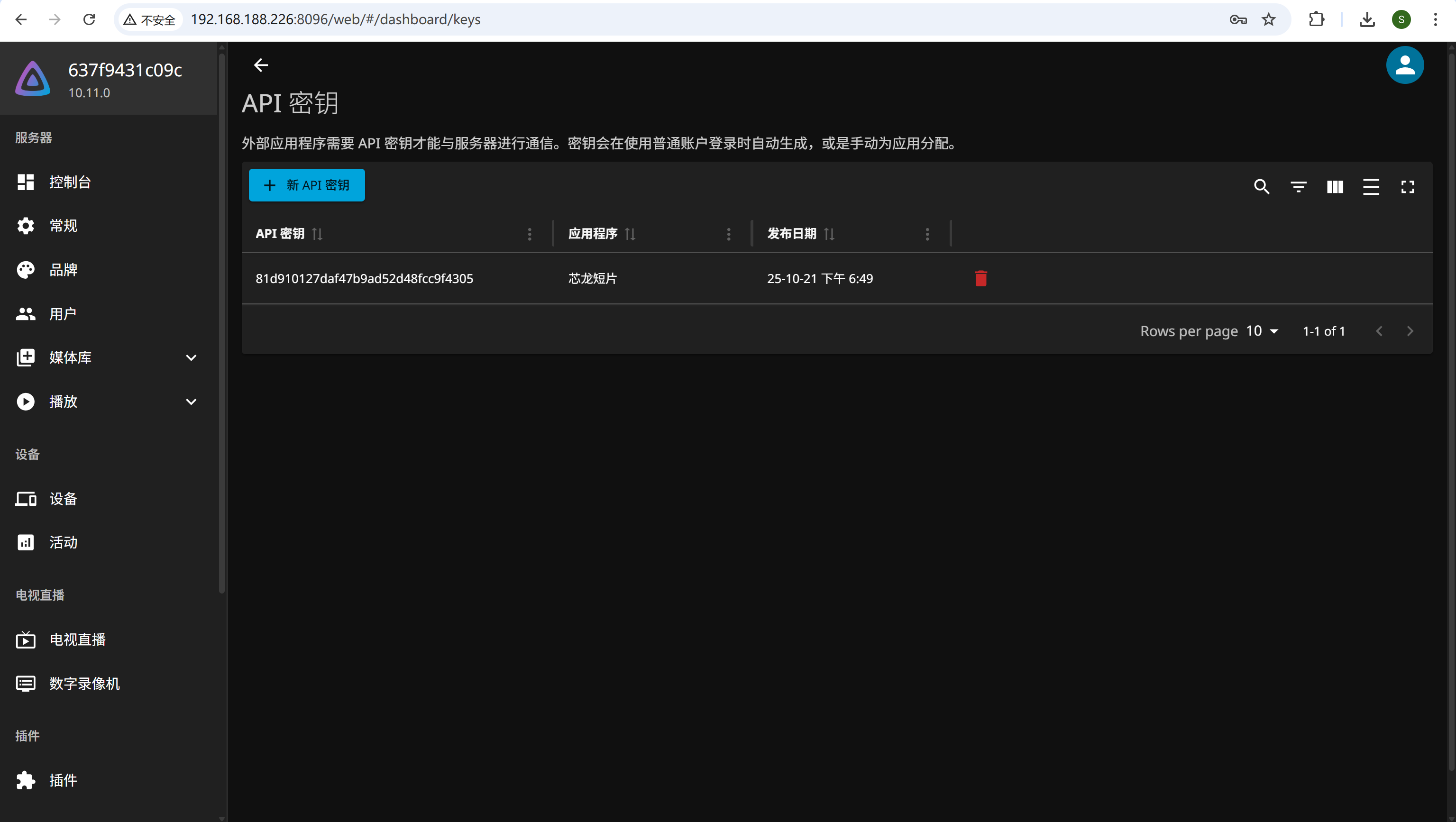1456x822 pixels.
Task: Open 插件 page in sidebar
Action: (63, 780)
